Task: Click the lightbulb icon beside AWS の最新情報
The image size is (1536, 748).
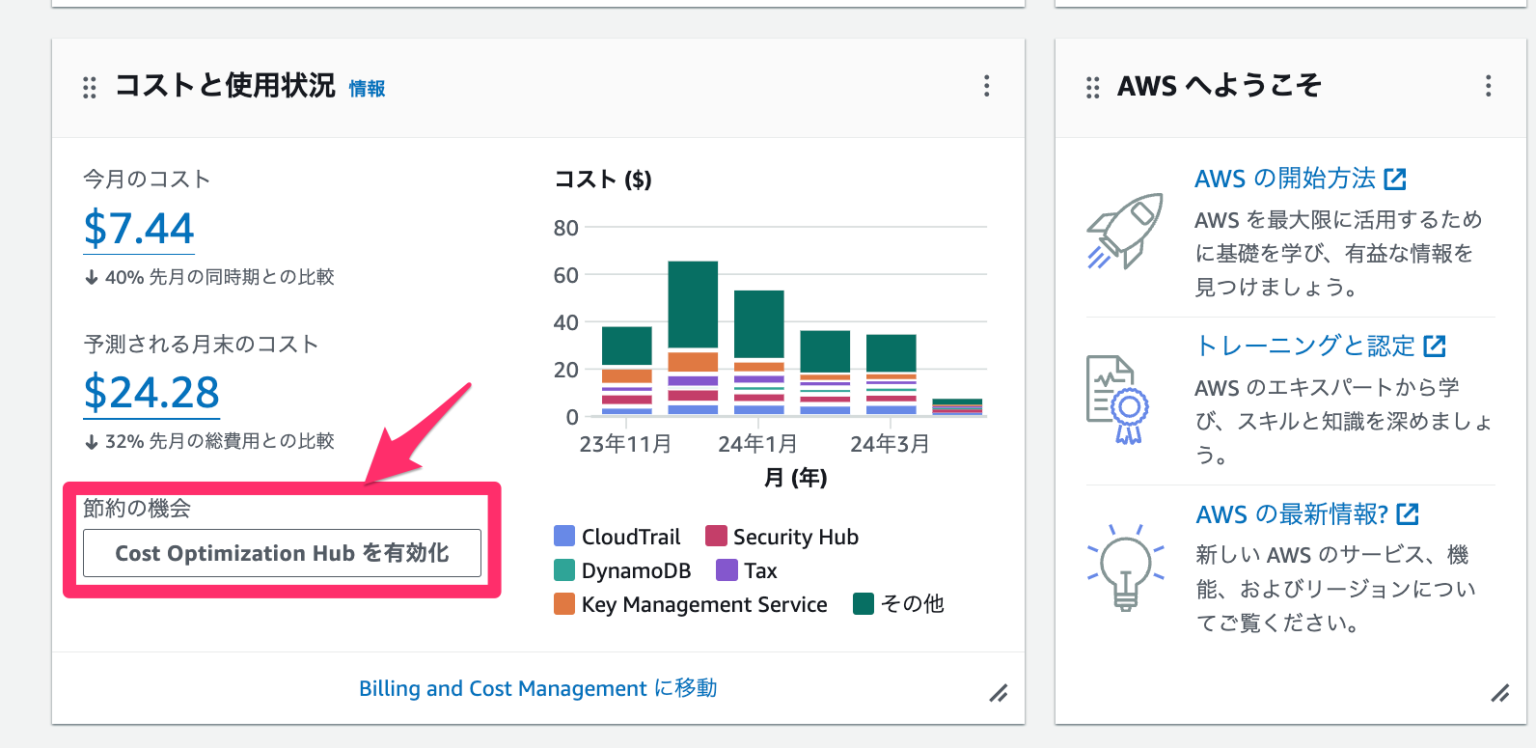Action: point(1128,563)
